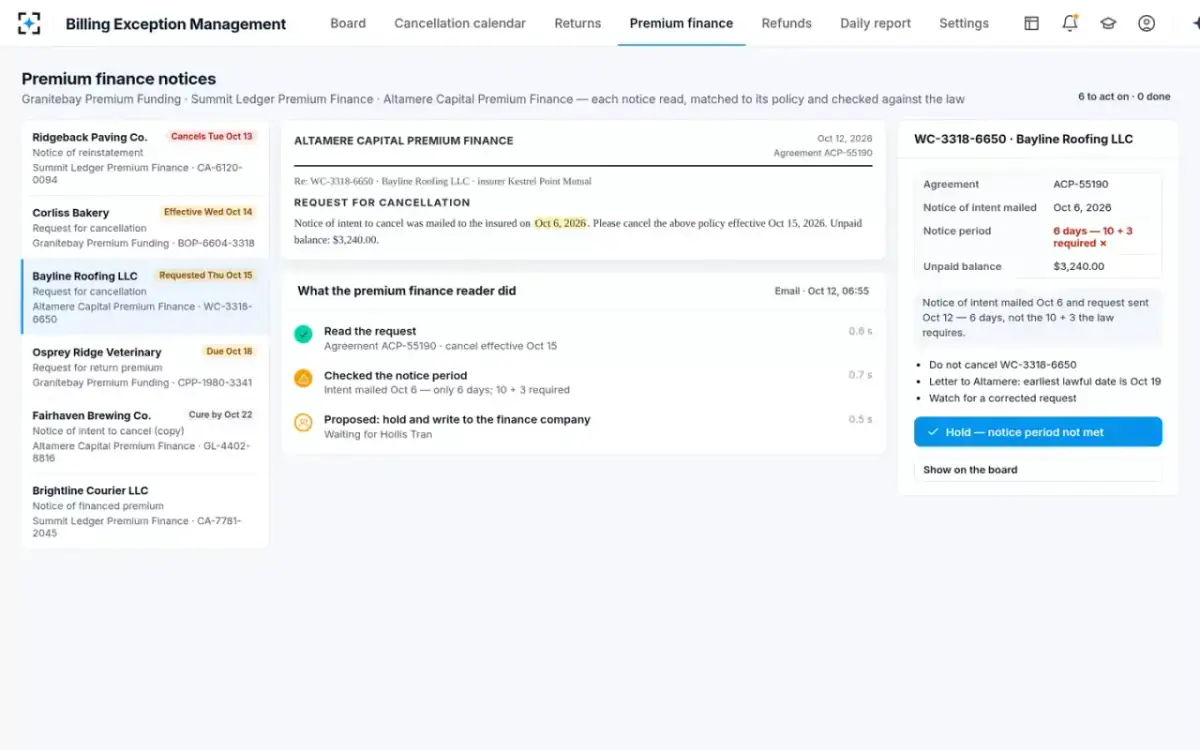Click the ALTAMERE CAPITAL PREMIUM FINANCE letter heading

[x=403, y=141]
